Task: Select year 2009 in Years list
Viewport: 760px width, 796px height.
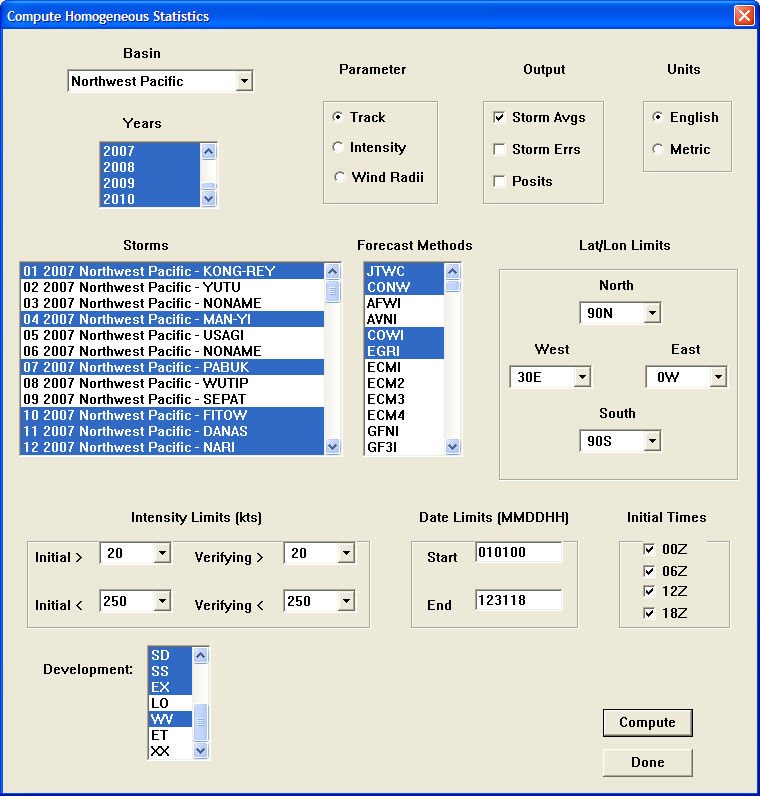Action: [150, 183]
